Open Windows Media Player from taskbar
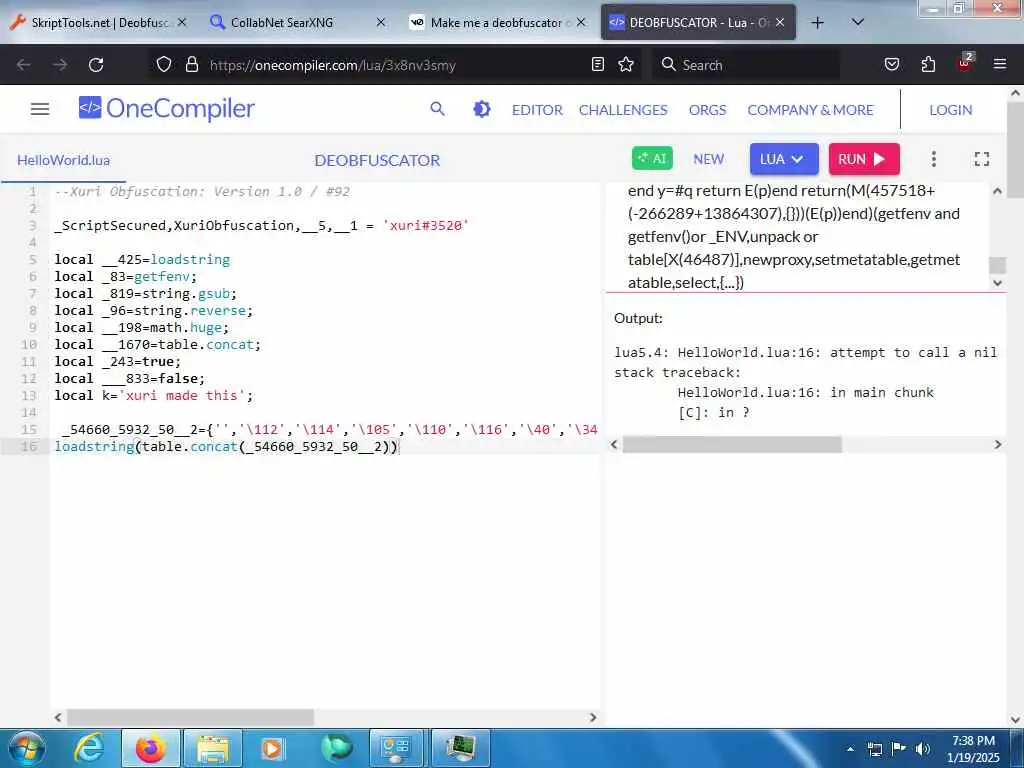 [x=272, y=748]
